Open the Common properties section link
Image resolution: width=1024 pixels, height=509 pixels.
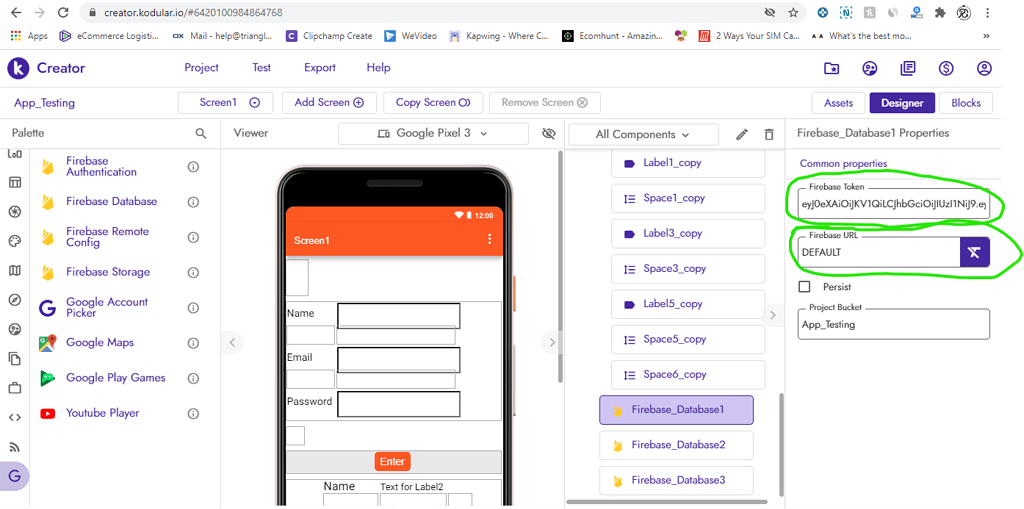[x=843, y=163]
